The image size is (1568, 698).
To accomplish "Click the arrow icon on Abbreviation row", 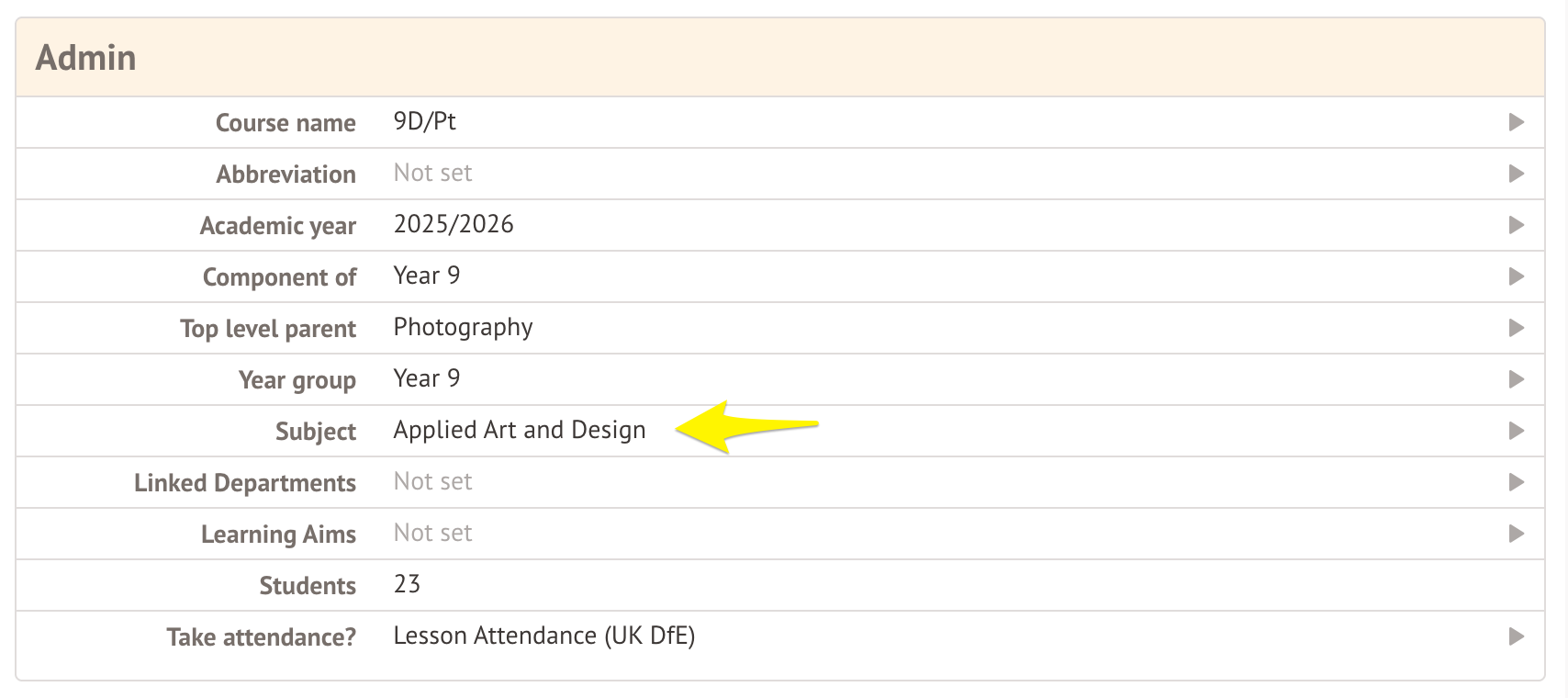I will pyautogui.click(x=1517, y=174).
